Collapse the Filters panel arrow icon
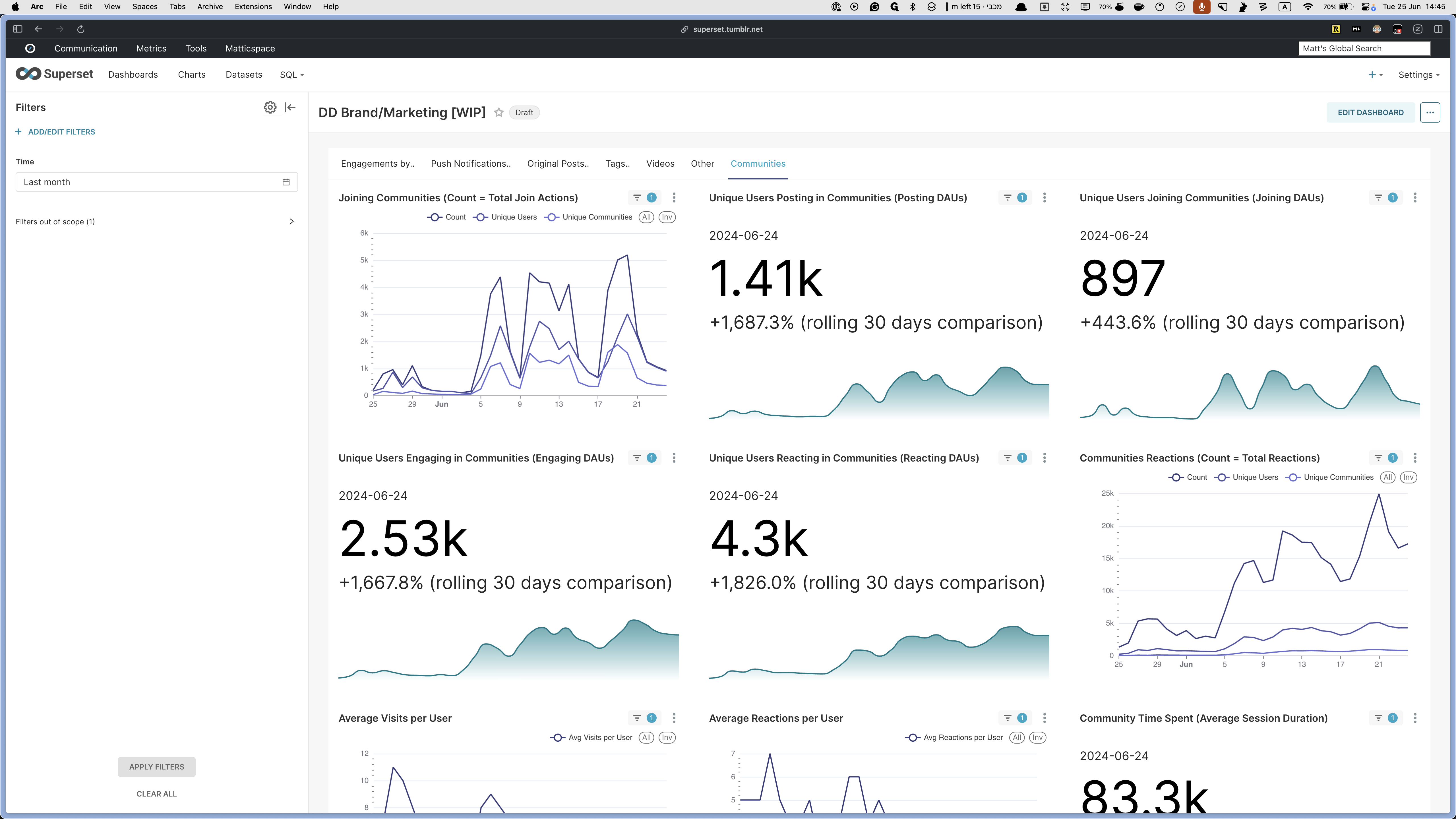 click(290, 107)
